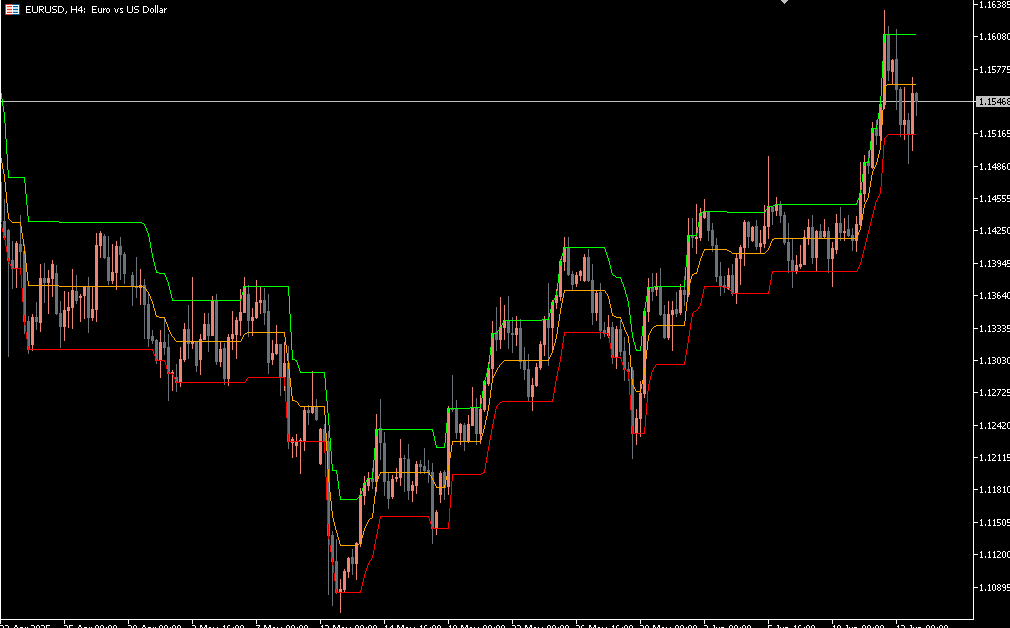This screenshot has width=1010, height=628.
Task: Click the 1.16080 price scale label
Action: pyautogui.click(x=992, y=37)
